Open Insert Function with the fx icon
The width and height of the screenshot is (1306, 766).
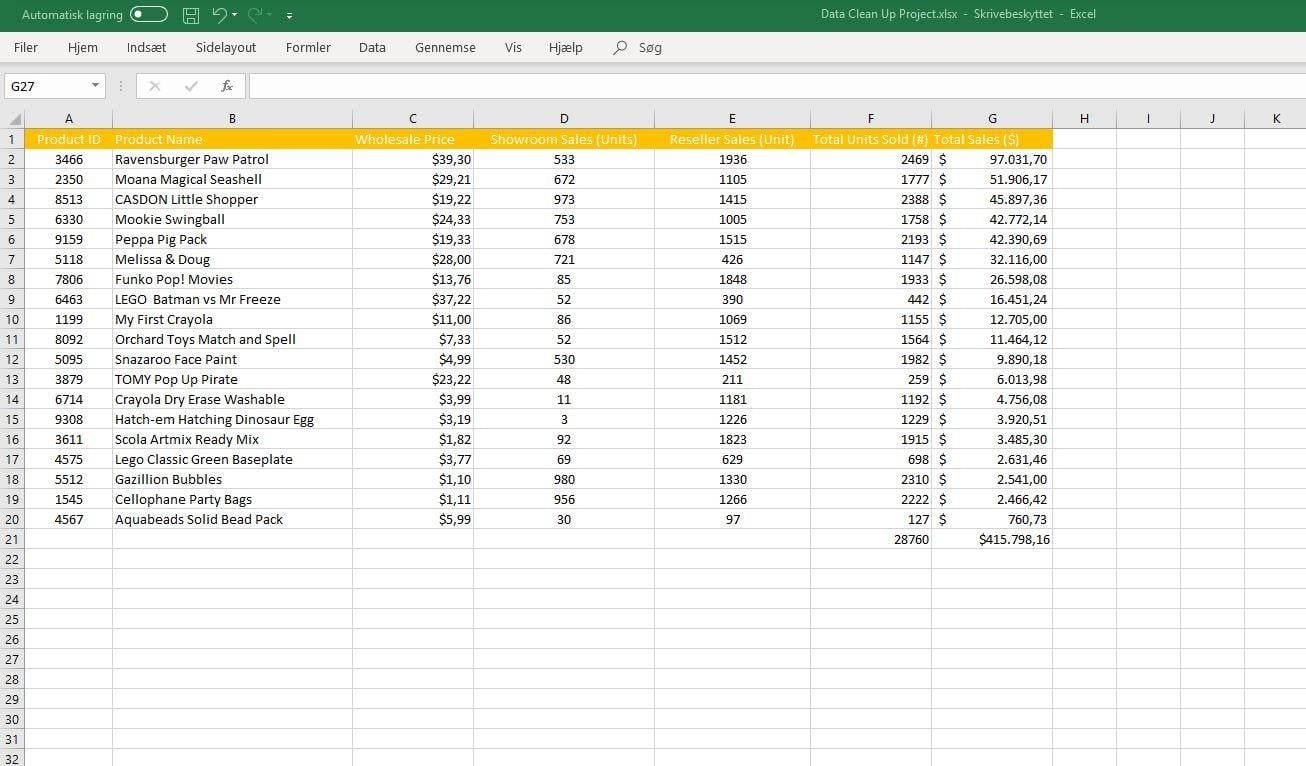(x=227, y=86)
